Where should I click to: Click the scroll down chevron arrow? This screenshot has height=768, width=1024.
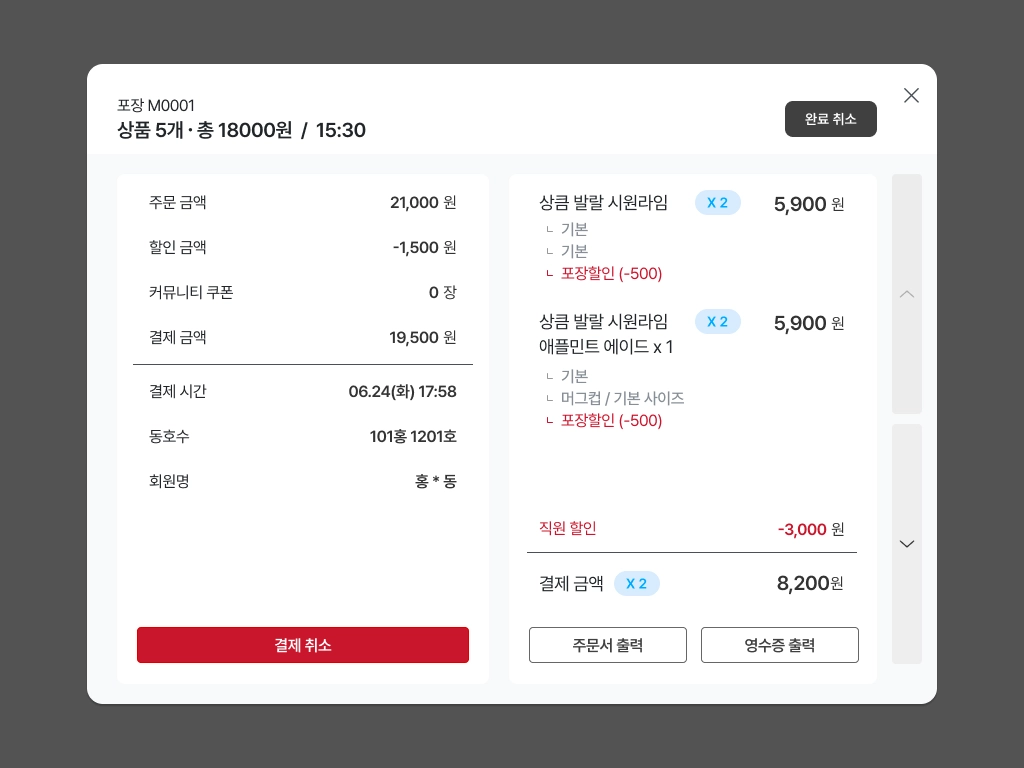click(906, 543)
